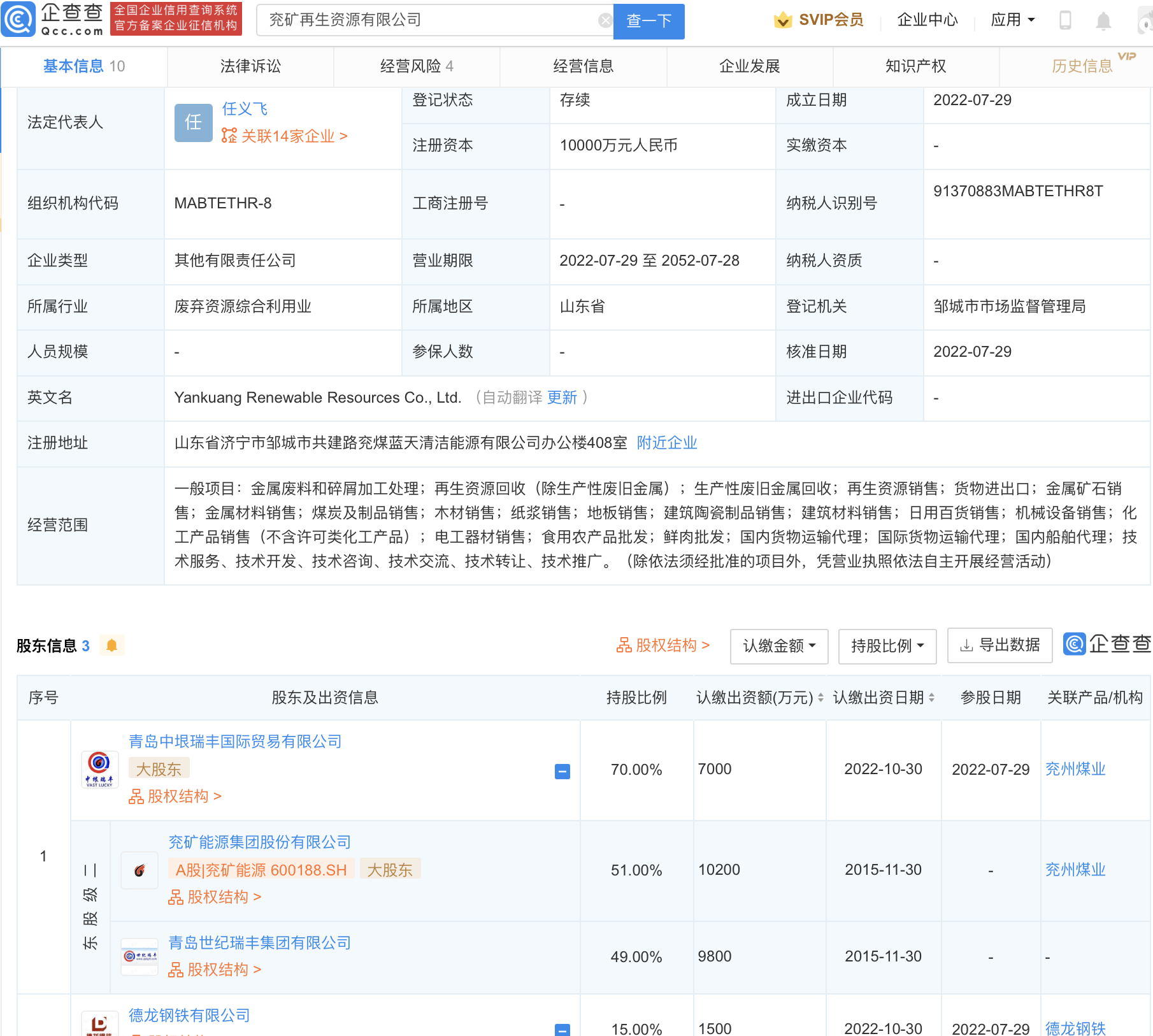The image size is (1153, 1036).
Task: Open 股权结构 link in shareholder header
Action: 662,645
